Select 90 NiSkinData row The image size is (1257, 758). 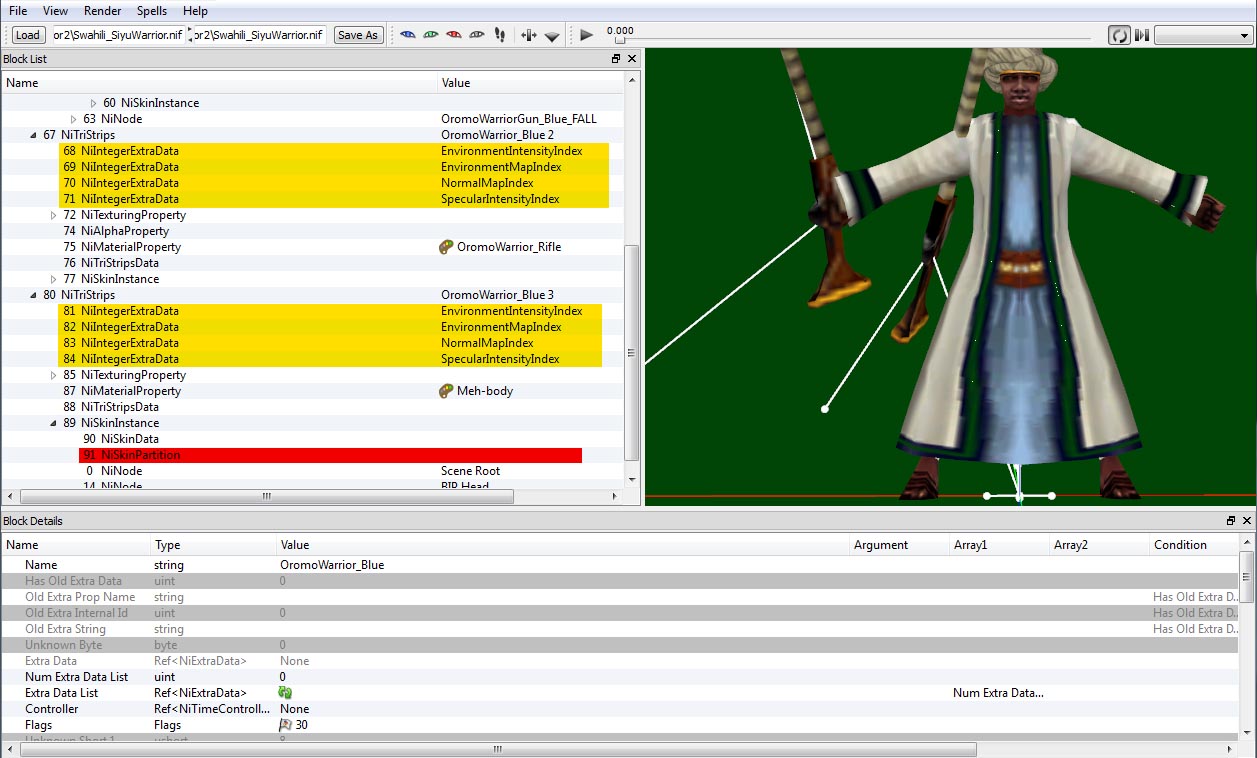click(312, 439)
